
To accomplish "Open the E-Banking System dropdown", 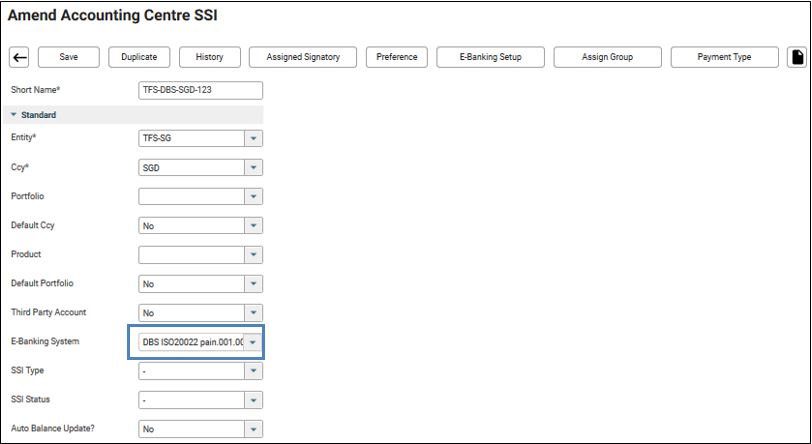I will tap(253, 343).
